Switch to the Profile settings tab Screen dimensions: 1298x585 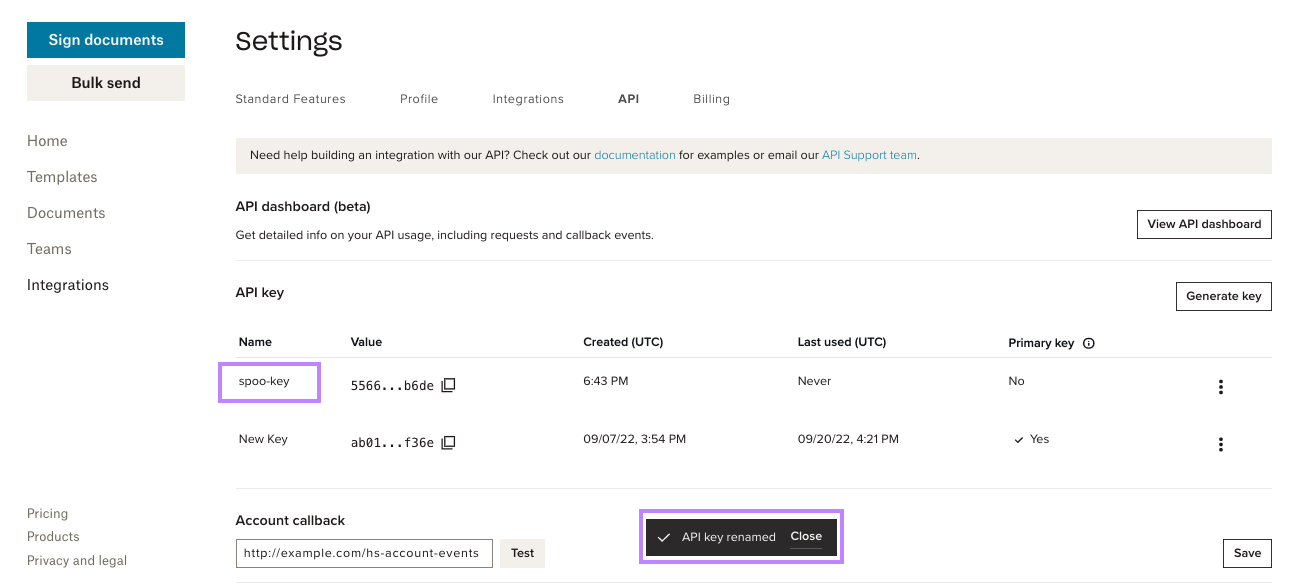419,98
